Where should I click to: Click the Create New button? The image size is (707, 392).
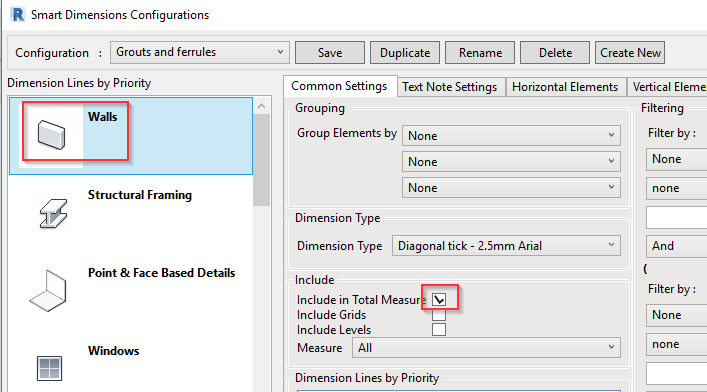630,53
